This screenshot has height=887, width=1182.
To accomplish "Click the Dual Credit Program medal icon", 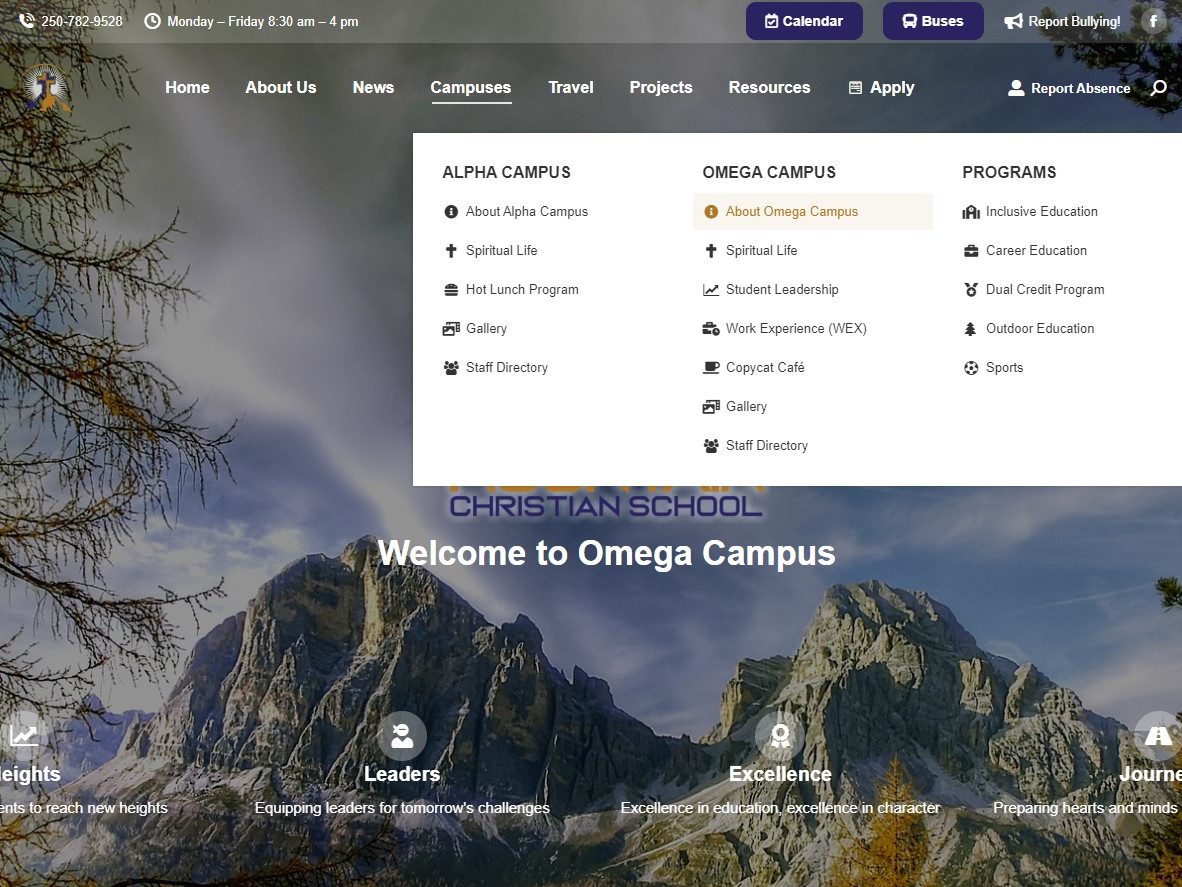I will click(x=970, y=290).
